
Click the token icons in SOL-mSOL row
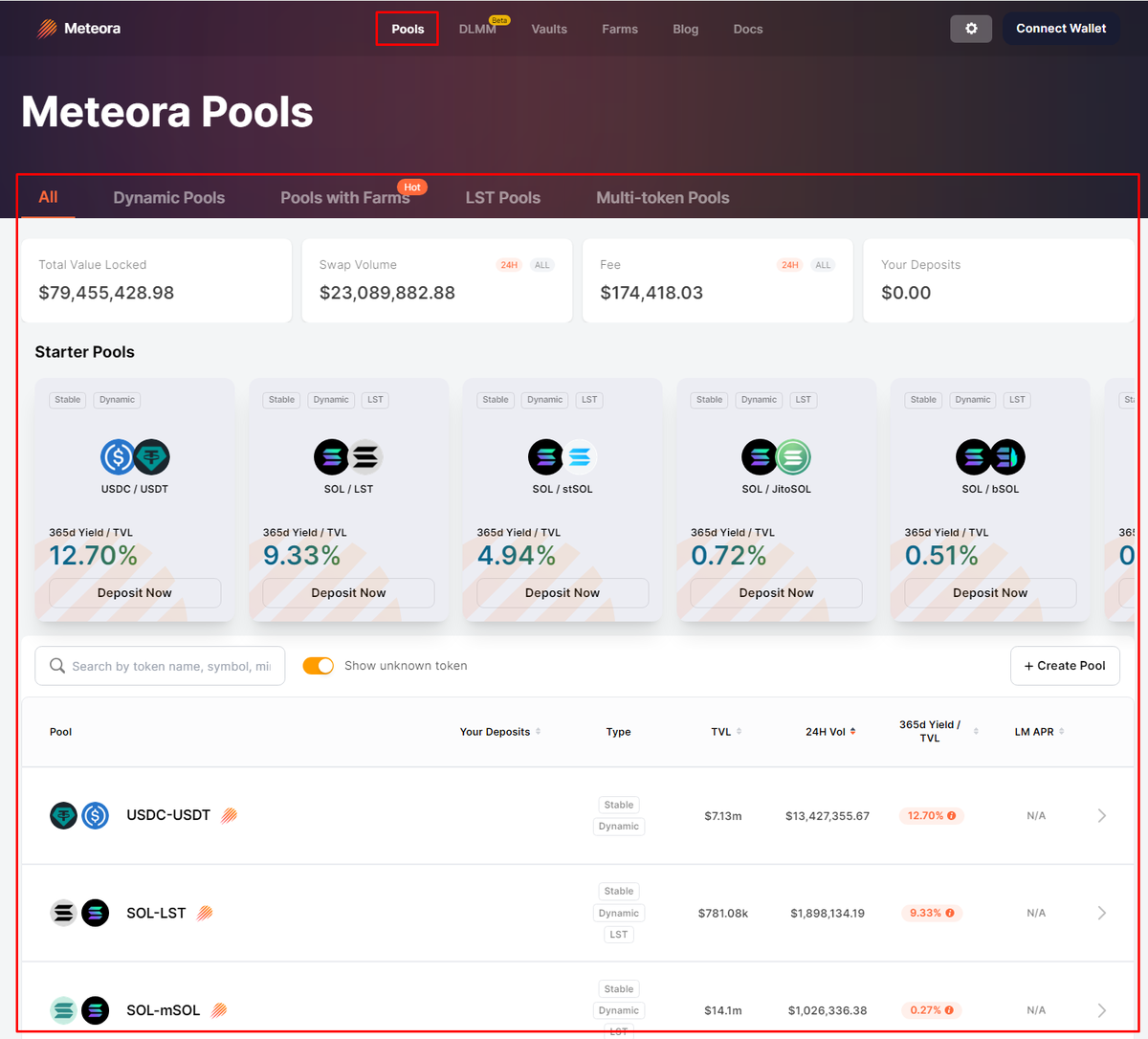pyautogui.click(x=79, y=1010)
